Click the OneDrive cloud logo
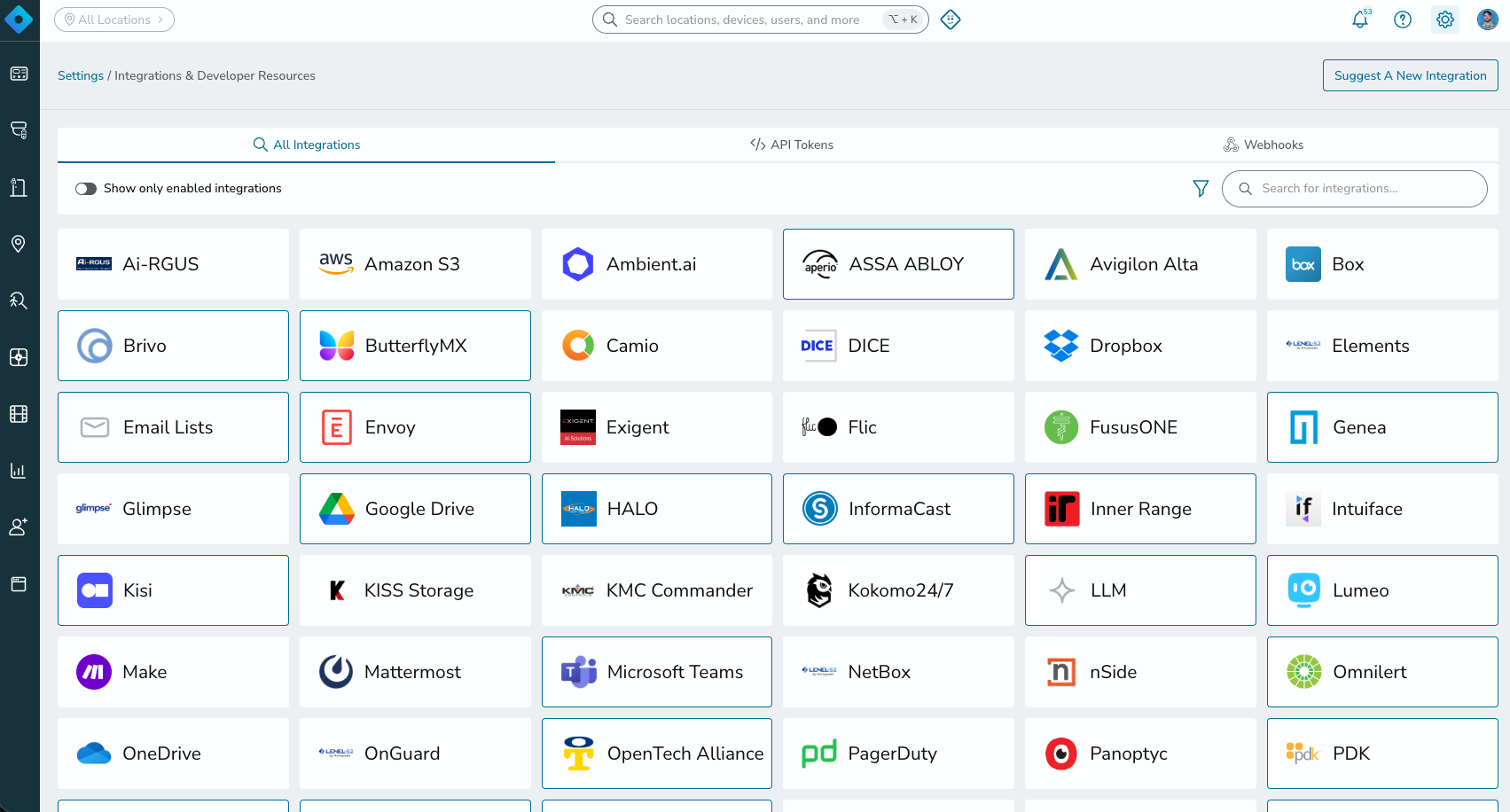 (x=94, y=753)
